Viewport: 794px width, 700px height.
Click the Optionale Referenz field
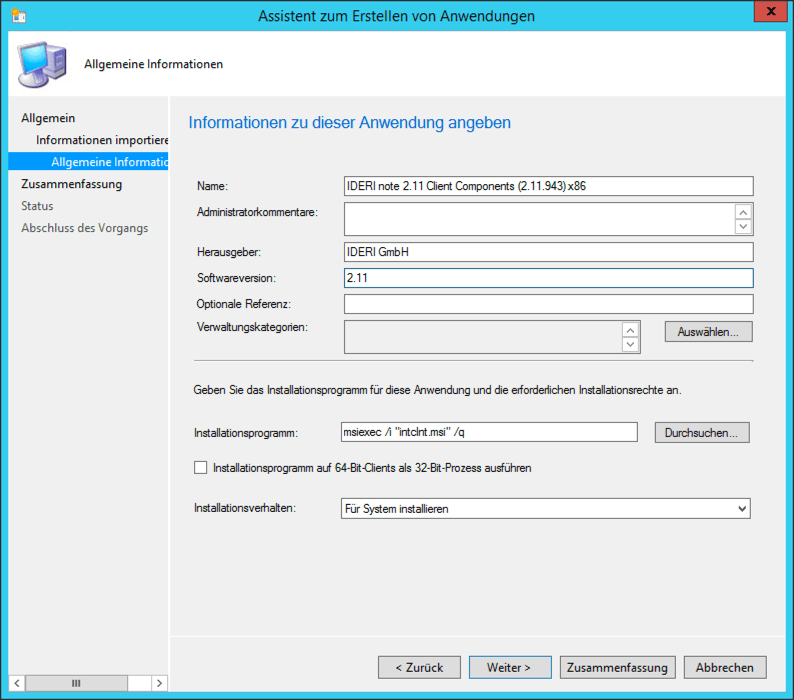pos(548,304)
